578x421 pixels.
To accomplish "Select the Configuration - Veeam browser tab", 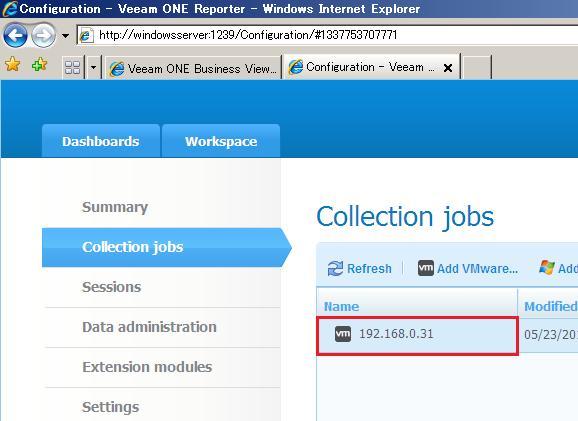I will tap(371, 67).
